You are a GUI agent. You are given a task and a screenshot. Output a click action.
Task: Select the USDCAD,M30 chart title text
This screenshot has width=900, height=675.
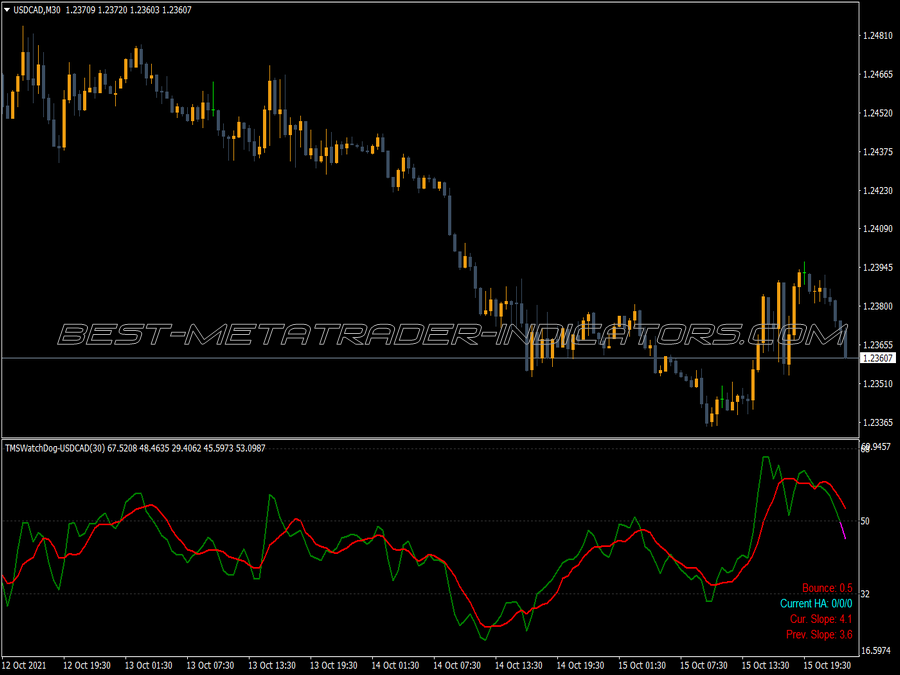[x=37, y=10]
